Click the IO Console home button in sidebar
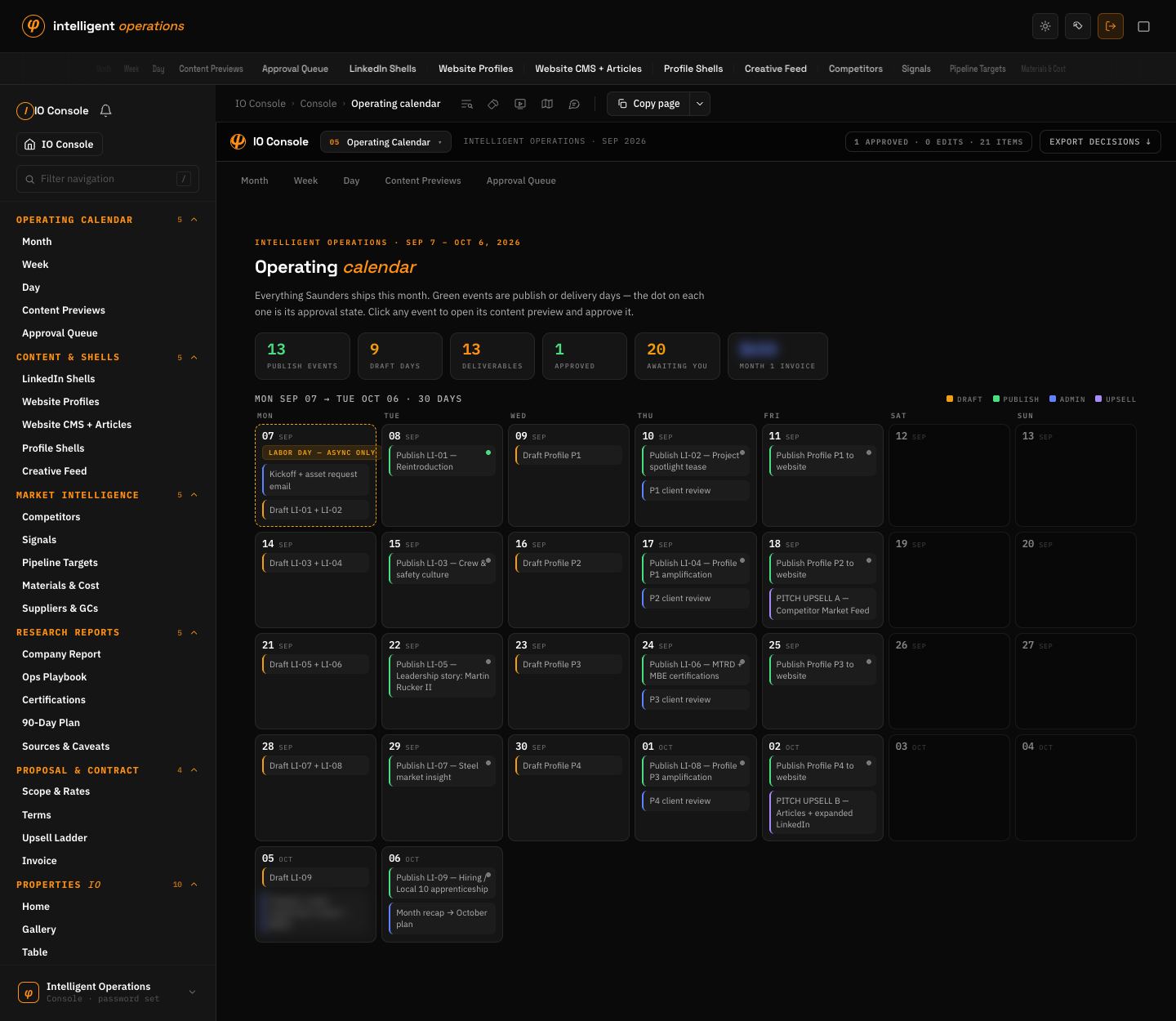 point(60,145)
